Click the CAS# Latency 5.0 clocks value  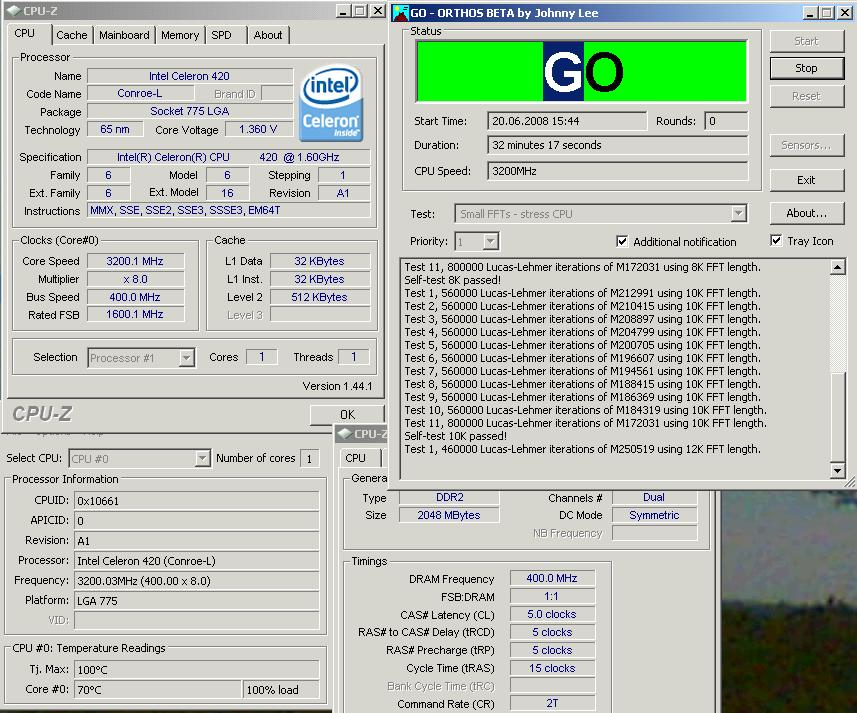point(552,614)
